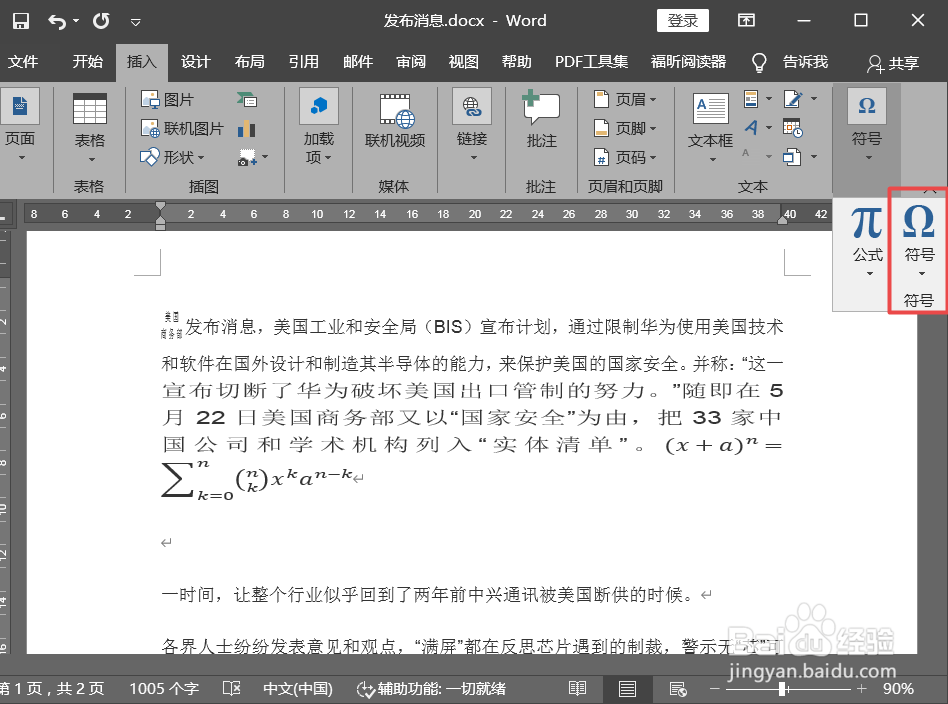Open the 福昕阅读器 tab
Image resolution: width=948 pixels, height=704 pixels.
[688, 62]
